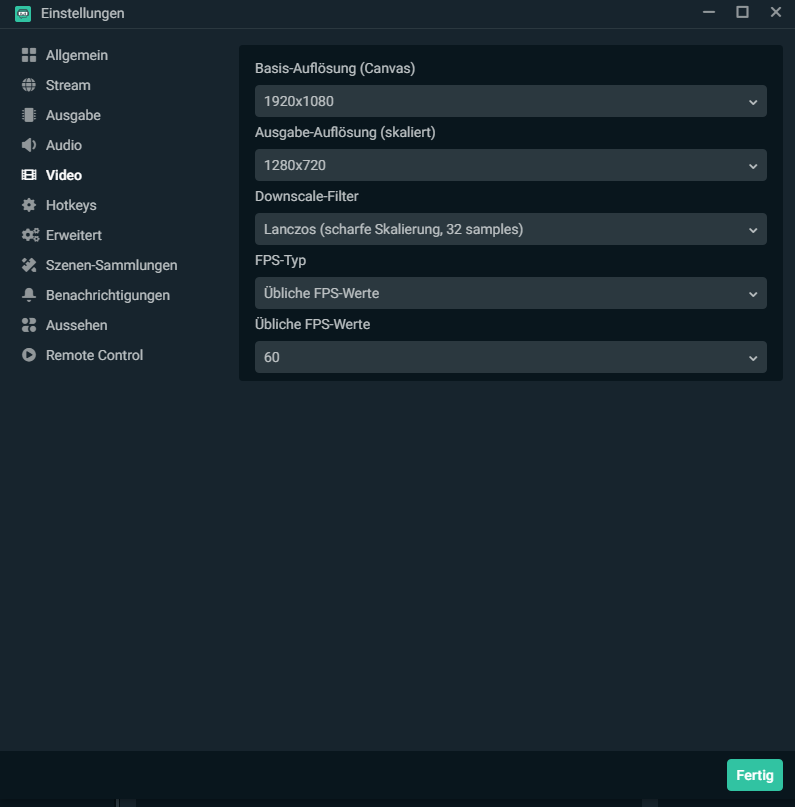The height and width of the screenshot is (807, 795).
Task: Click the Benachrichtigungen bell icon
Action: tap(29, 295)
